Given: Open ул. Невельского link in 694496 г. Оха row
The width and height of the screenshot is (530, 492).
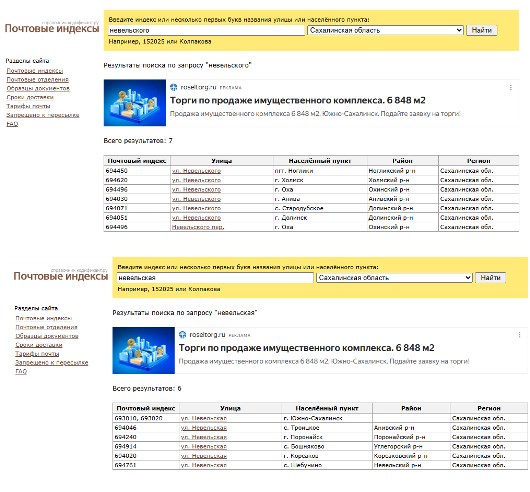Looking at the screenshot, I should (x=196, y=190).
